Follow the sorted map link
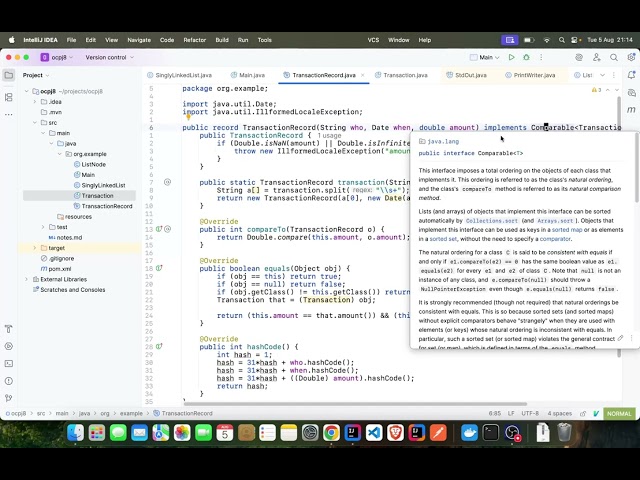 coord(567,230)
